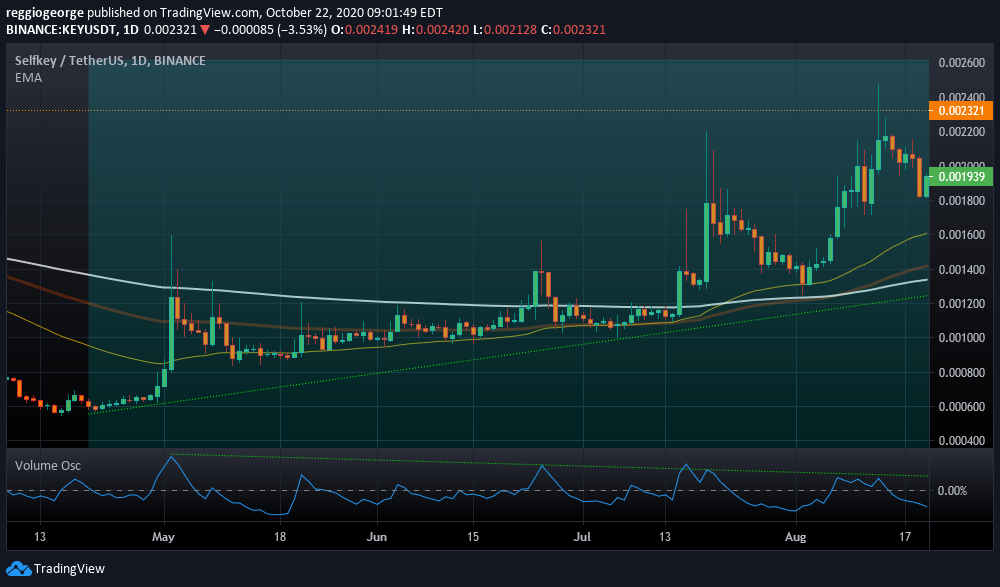Click the EMA indicator label
Viewport: 1000px width, 587px height.
click(x=28, y=78)
